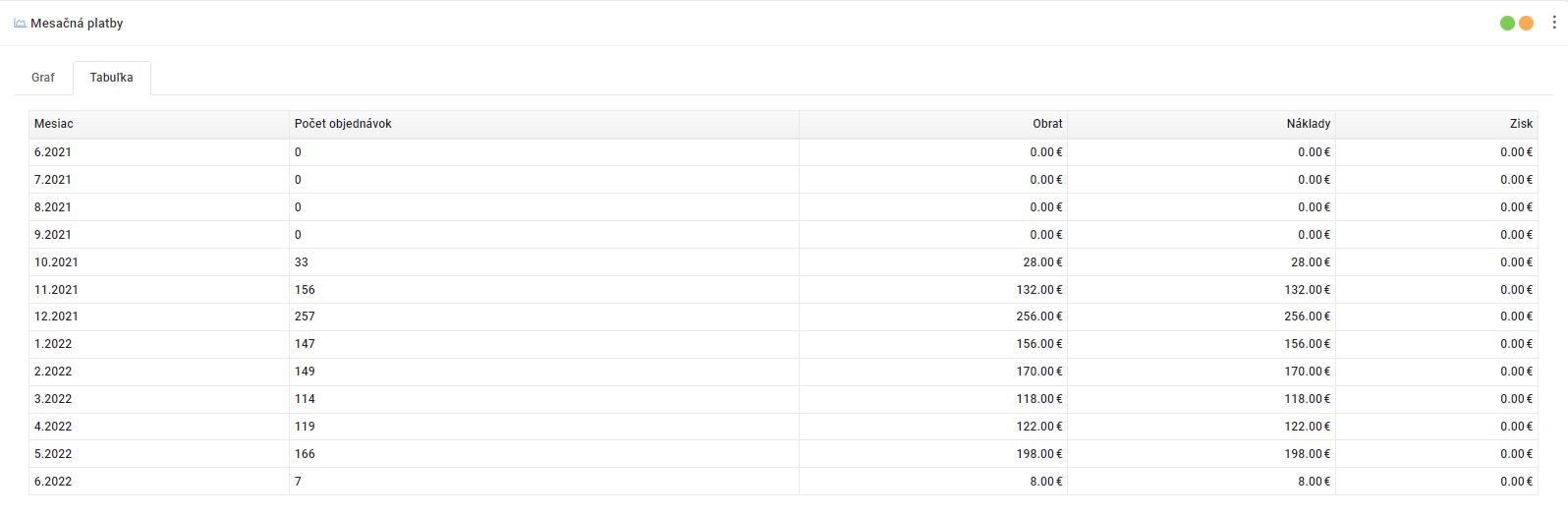Sort by Počet objednávok column header
The width and height of the screenshot is (1568, 518).
(x=343, y=124)
